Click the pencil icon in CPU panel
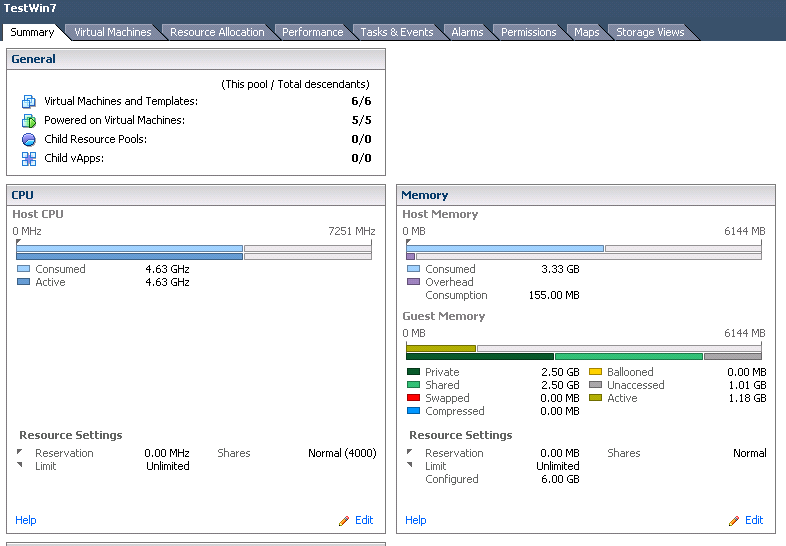Screen dimensions: 786x546 [344, 521]
